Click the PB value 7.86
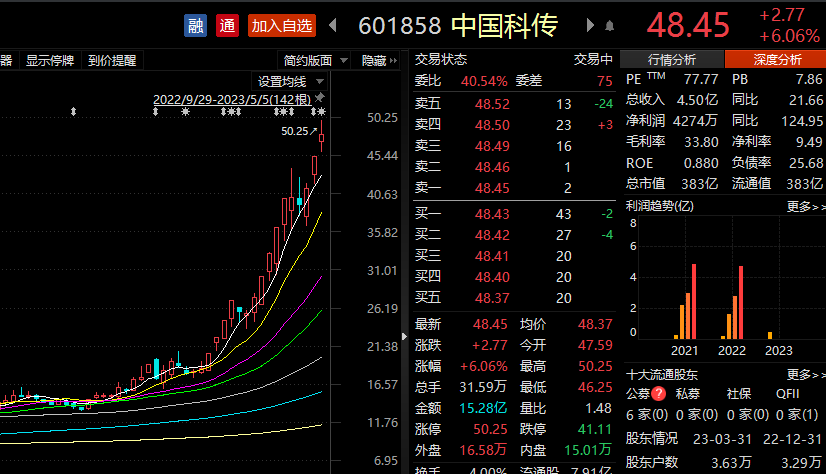826x474 pixels. pyautogui.click(x=809, y=79)
